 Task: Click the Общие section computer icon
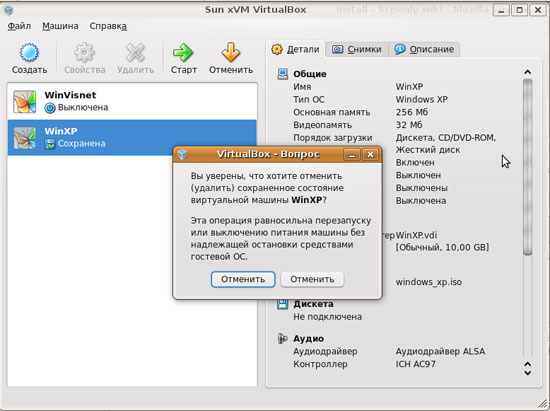tap(283, 74)
